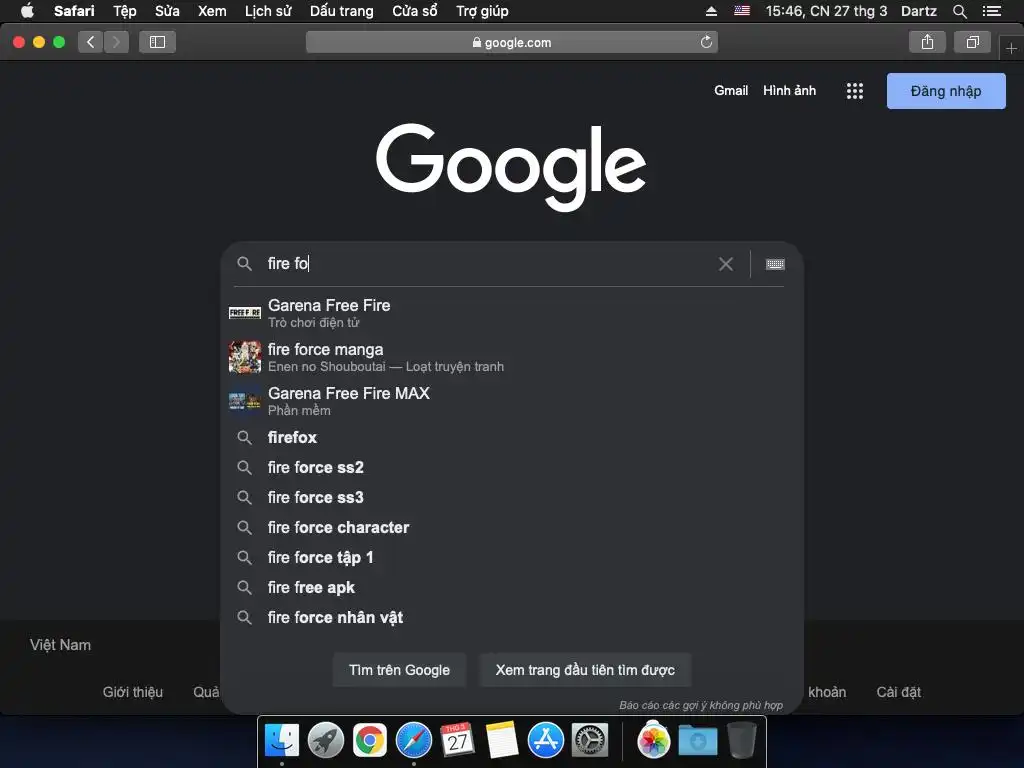Click Xem trang đầu tiên tìm được
The height and width of the screenshot is (768, 1024).
(x=585, y=670)
